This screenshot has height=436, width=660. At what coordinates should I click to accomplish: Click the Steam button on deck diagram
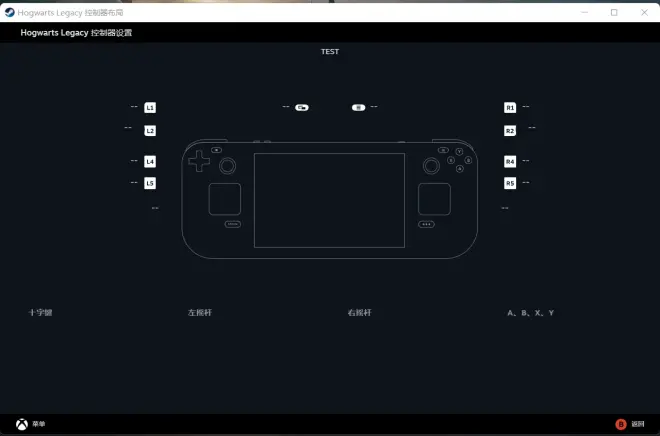233,224
